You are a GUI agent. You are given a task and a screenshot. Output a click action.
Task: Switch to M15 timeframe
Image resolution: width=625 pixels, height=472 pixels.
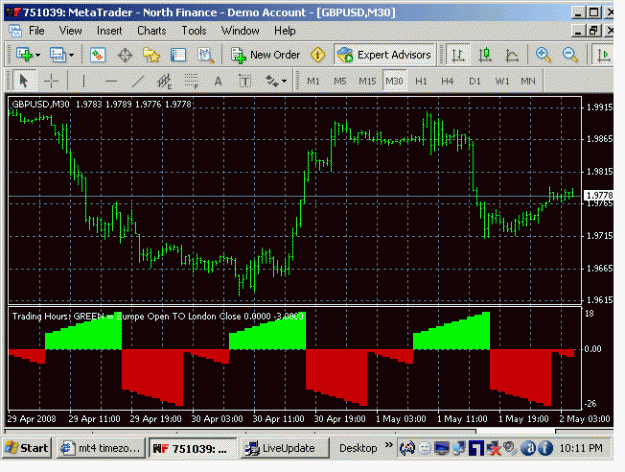367,81
